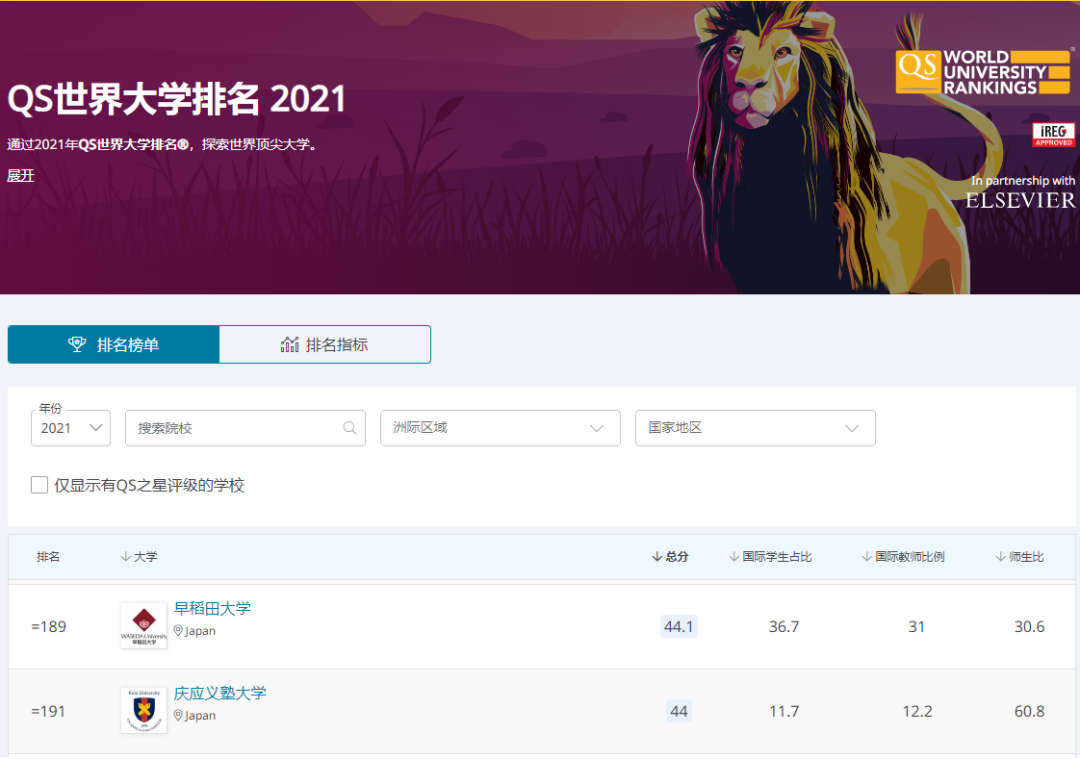
Task: Click the Japan label under 早稻田大学
Action: [200, 631]
